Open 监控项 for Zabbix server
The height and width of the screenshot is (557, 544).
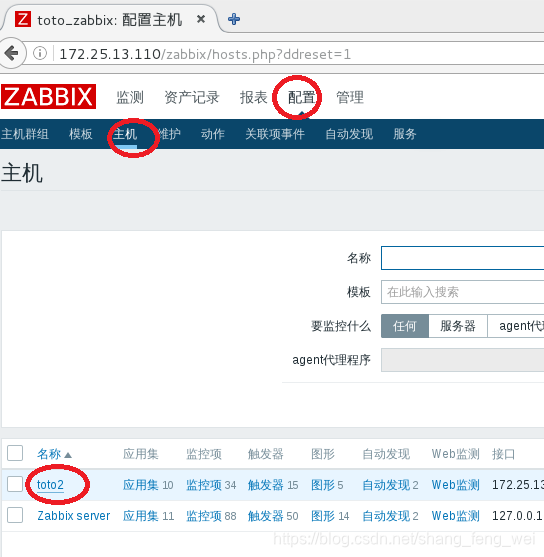click(204, 516)
